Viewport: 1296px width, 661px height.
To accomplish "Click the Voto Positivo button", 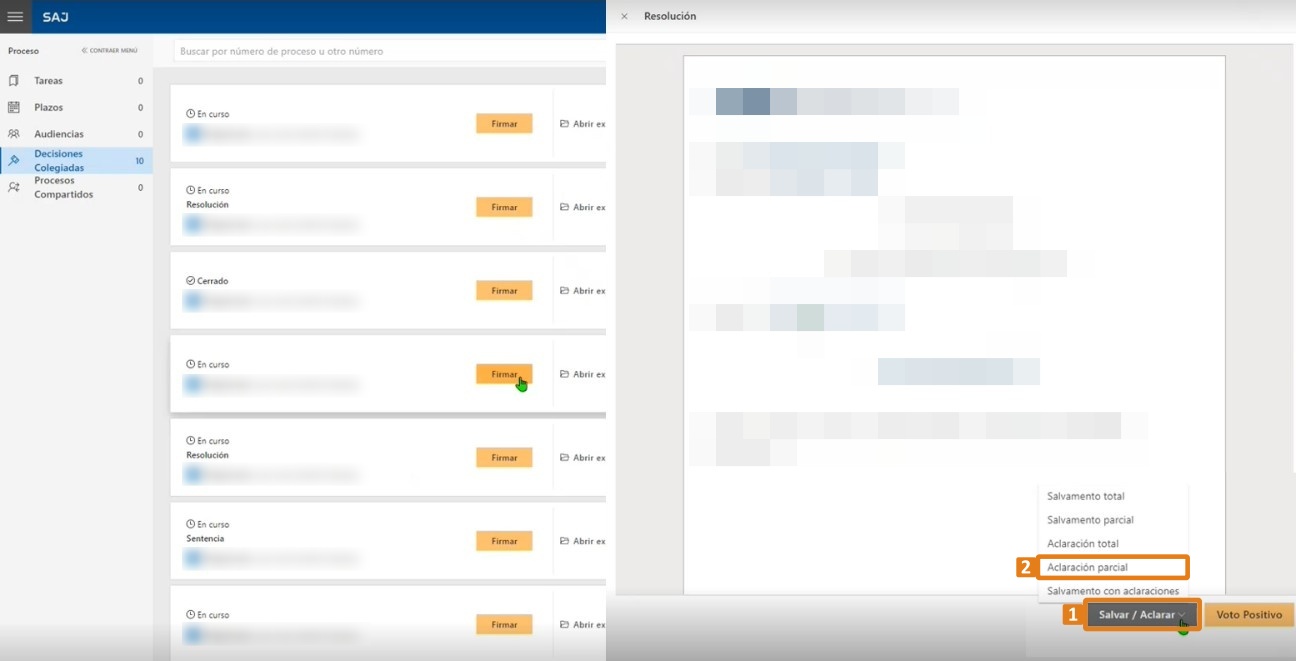I will point(1249,615).
